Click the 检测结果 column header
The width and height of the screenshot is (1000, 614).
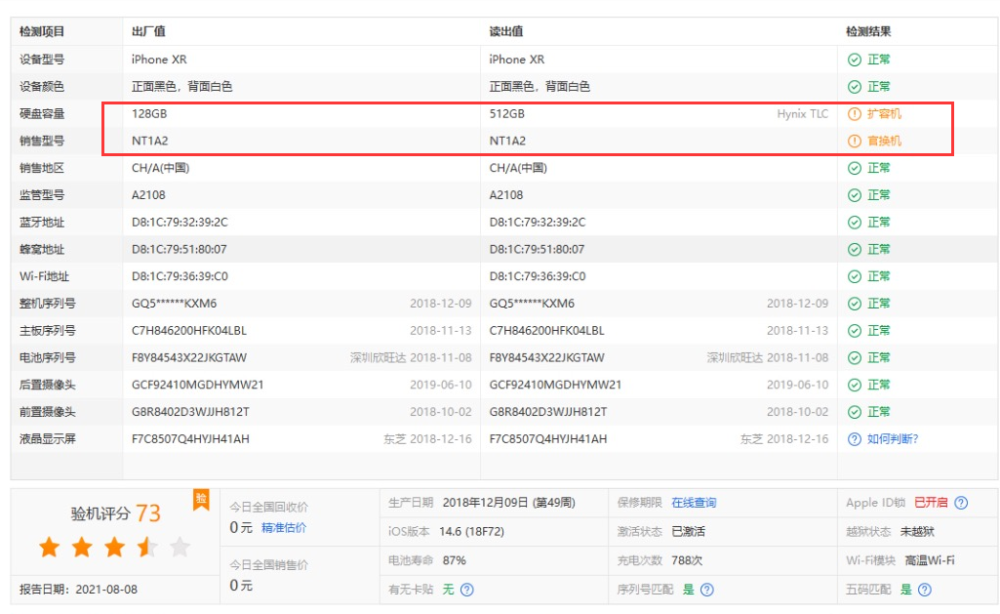click(869, 32)
